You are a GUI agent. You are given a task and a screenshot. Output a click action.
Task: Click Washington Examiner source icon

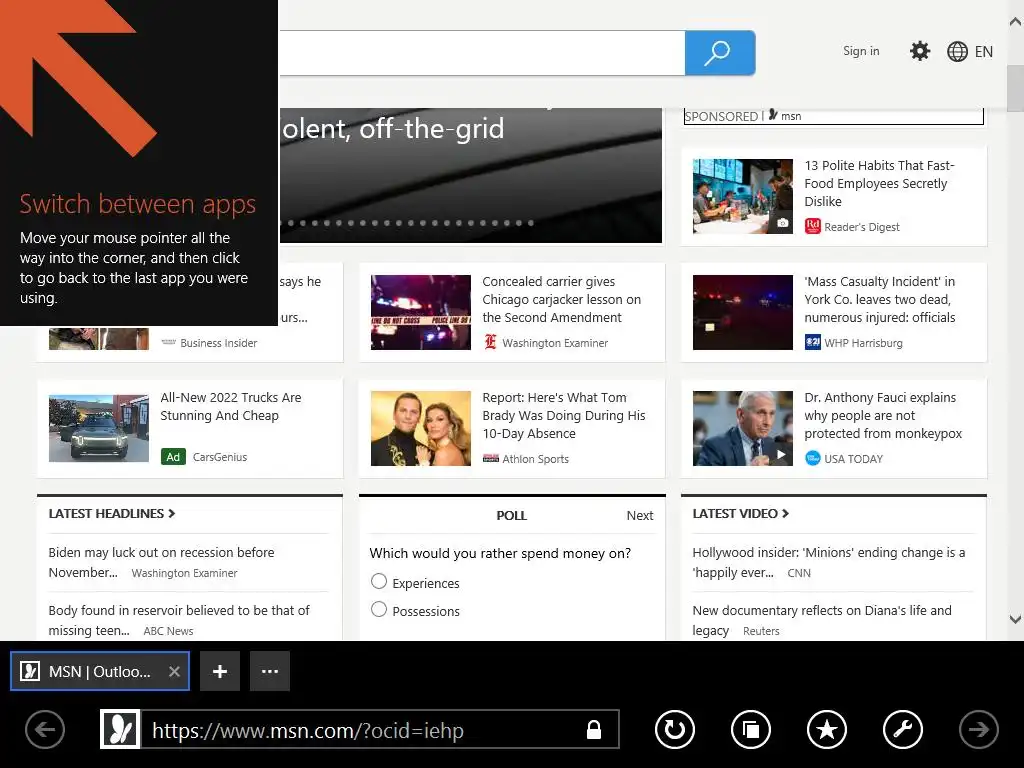click(490, 342)
